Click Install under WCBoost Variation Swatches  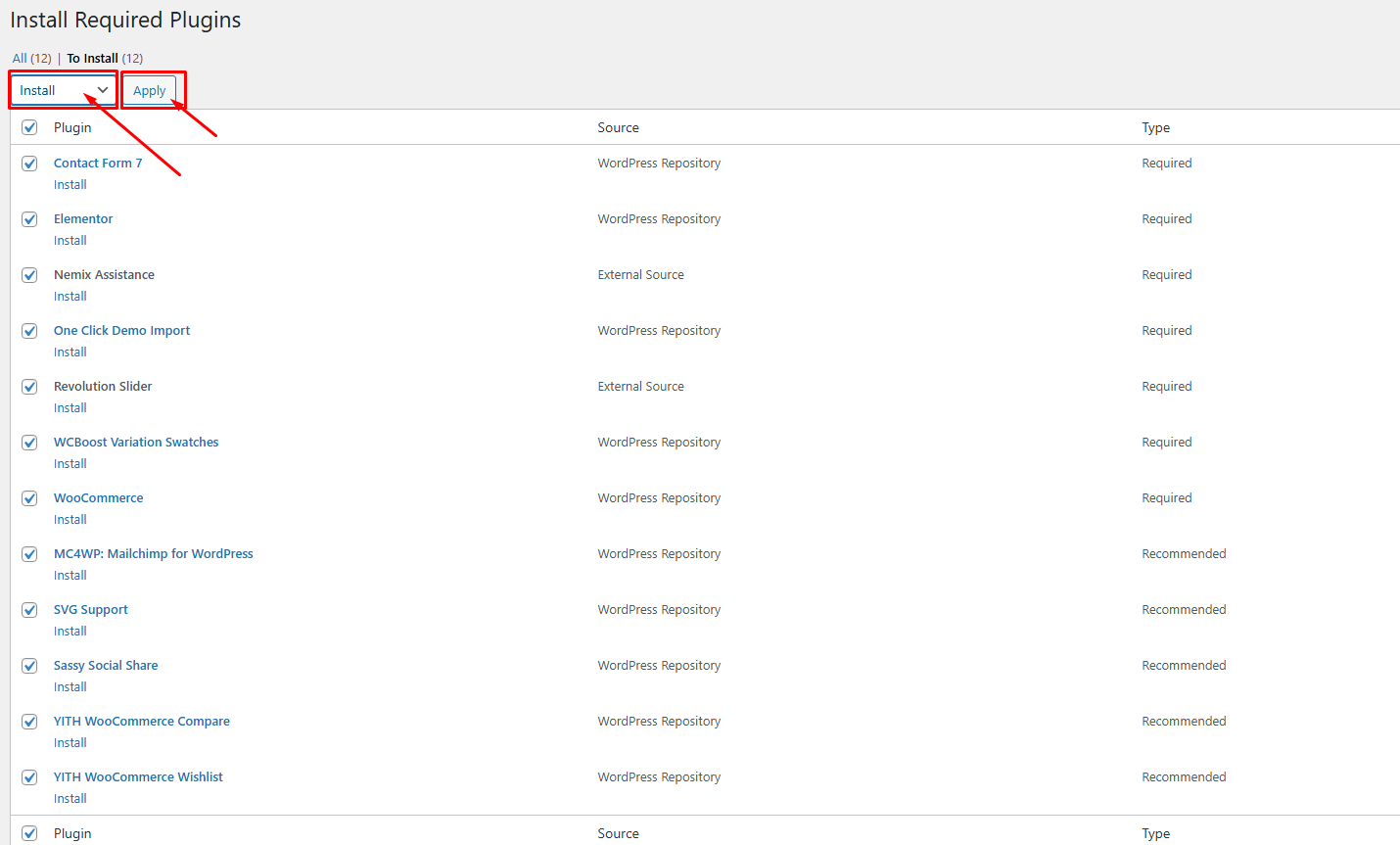[x=70, y=464]
